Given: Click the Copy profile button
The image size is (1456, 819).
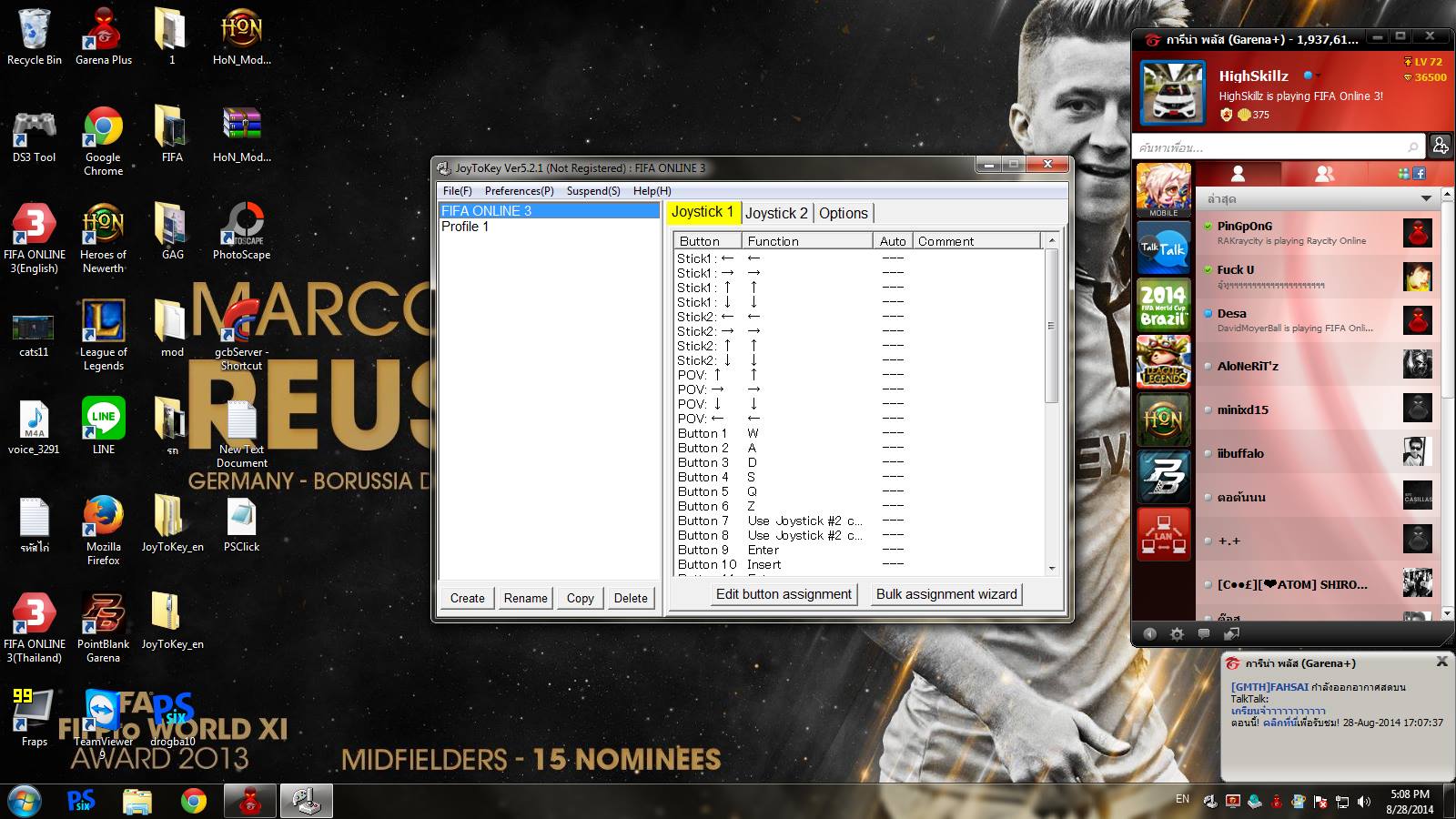Looking at the screenshot, I should [581, 598].
